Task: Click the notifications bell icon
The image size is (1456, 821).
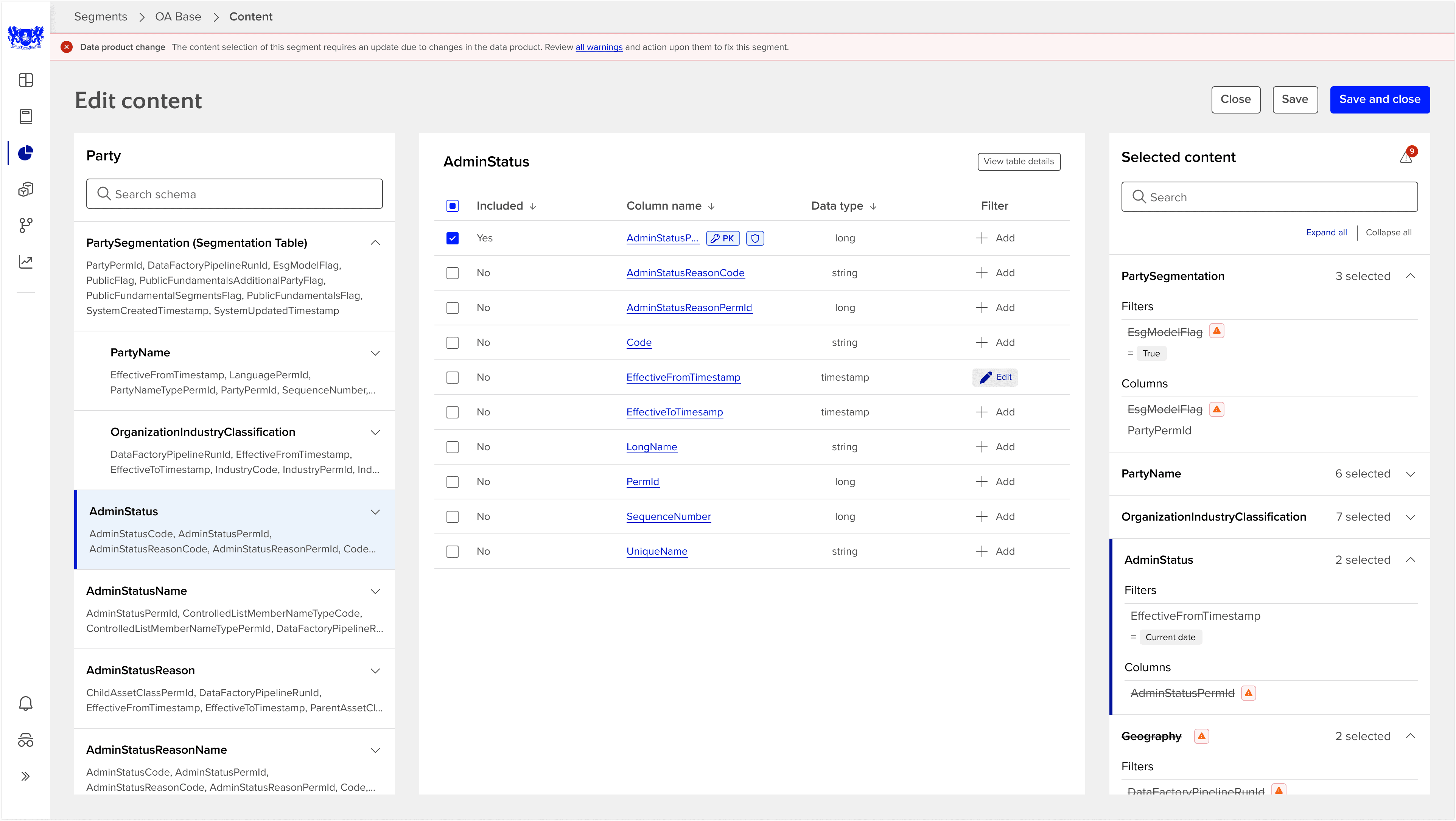Action: tap(25, 703)
